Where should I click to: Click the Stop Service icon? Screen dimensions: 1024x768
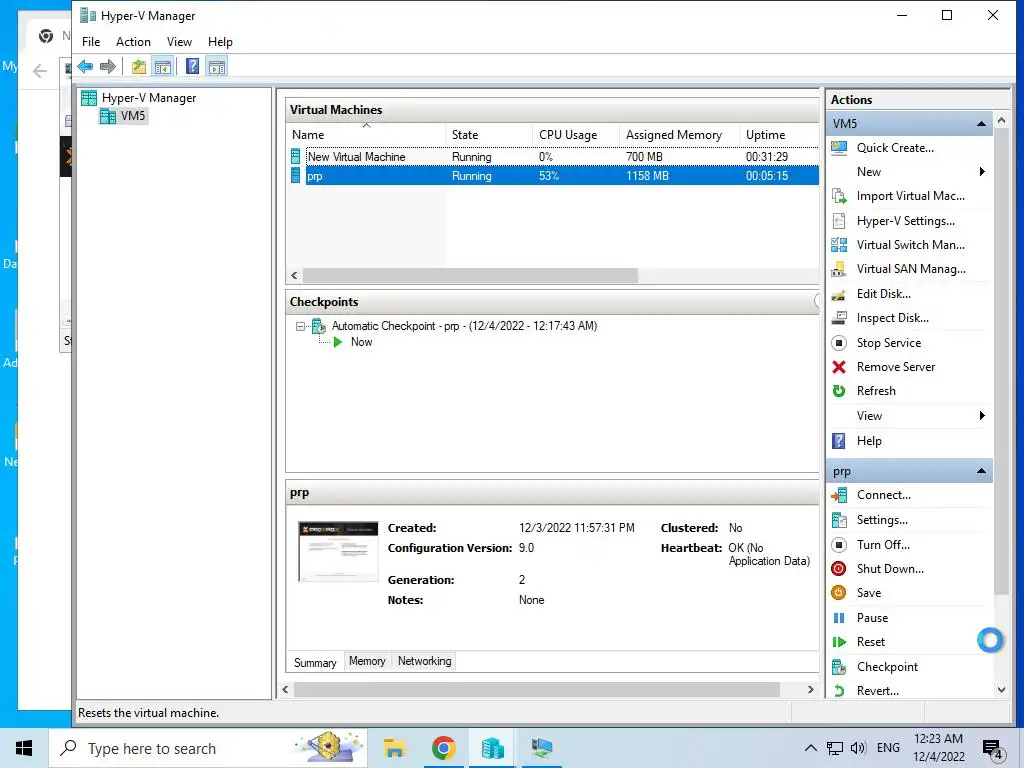839,343
